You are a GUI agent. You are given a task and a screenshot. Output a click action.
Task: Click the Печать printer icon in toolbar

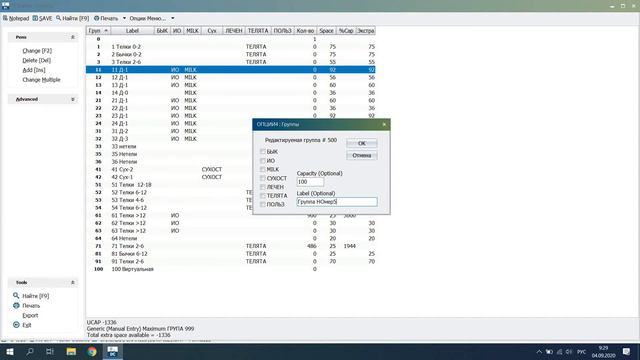pos(97,18)
